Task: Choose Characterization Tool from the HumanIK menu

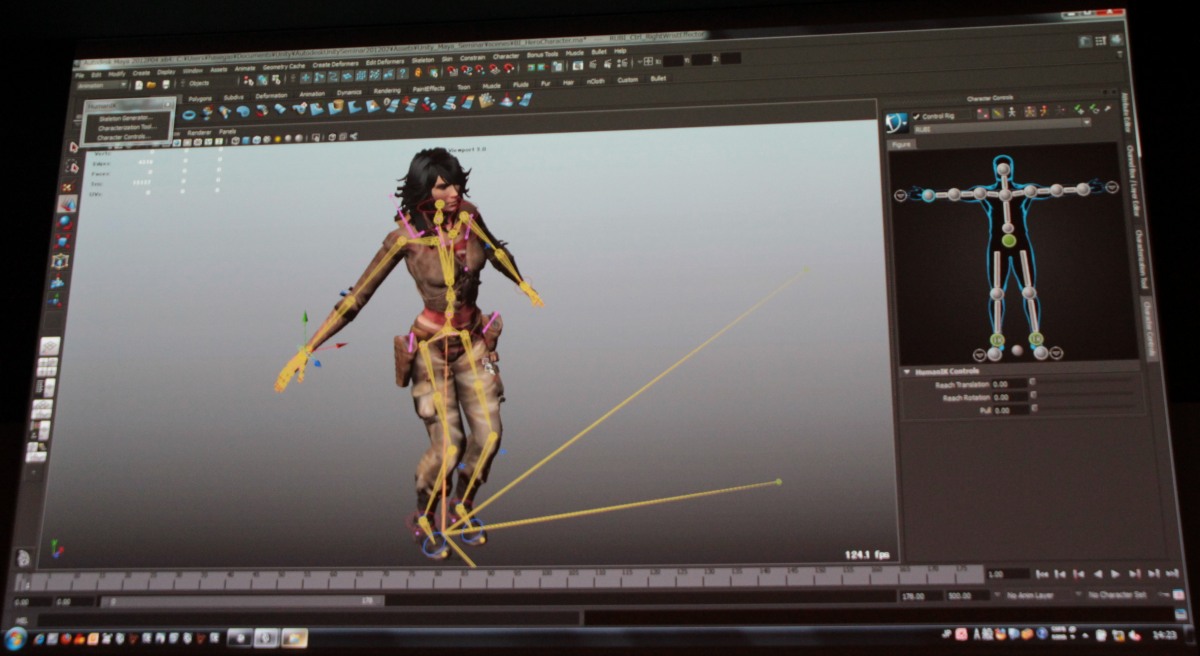Action: pyautogui.click(x=126, y=127)
